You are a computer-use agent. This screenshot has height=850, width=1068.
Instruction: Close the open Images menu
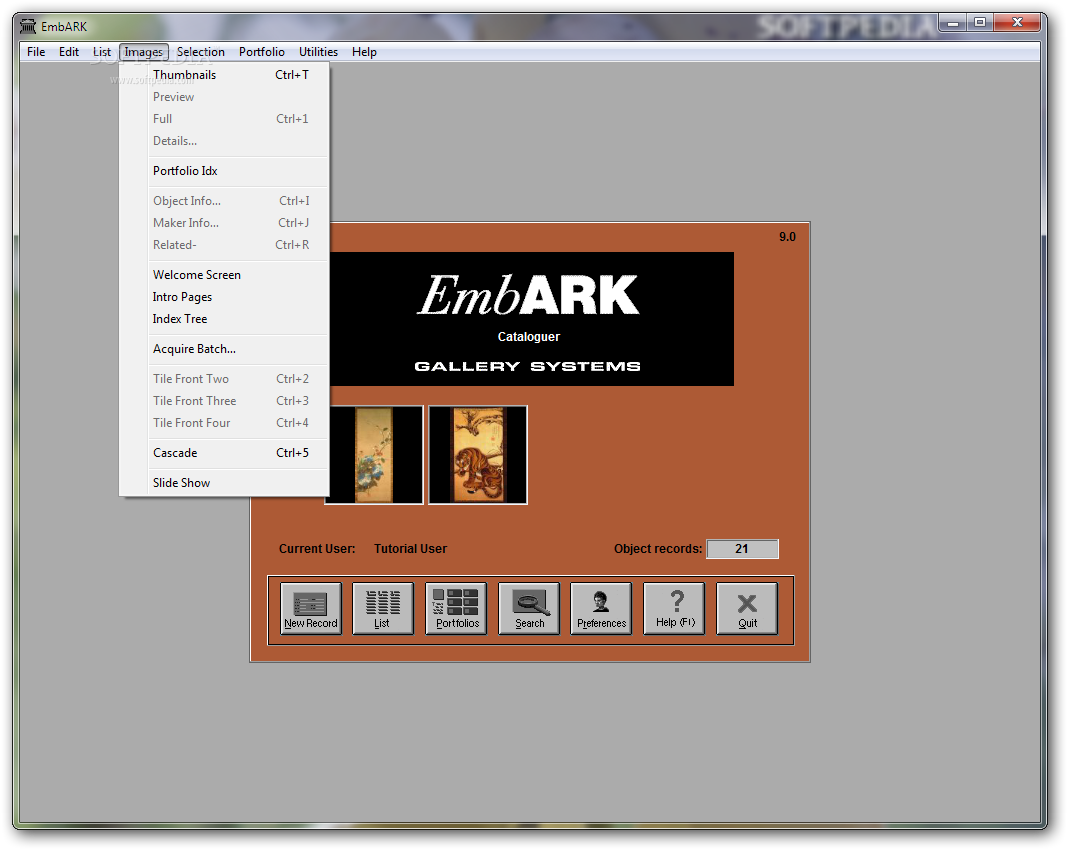pyautogui.click(x=144, y=52)
